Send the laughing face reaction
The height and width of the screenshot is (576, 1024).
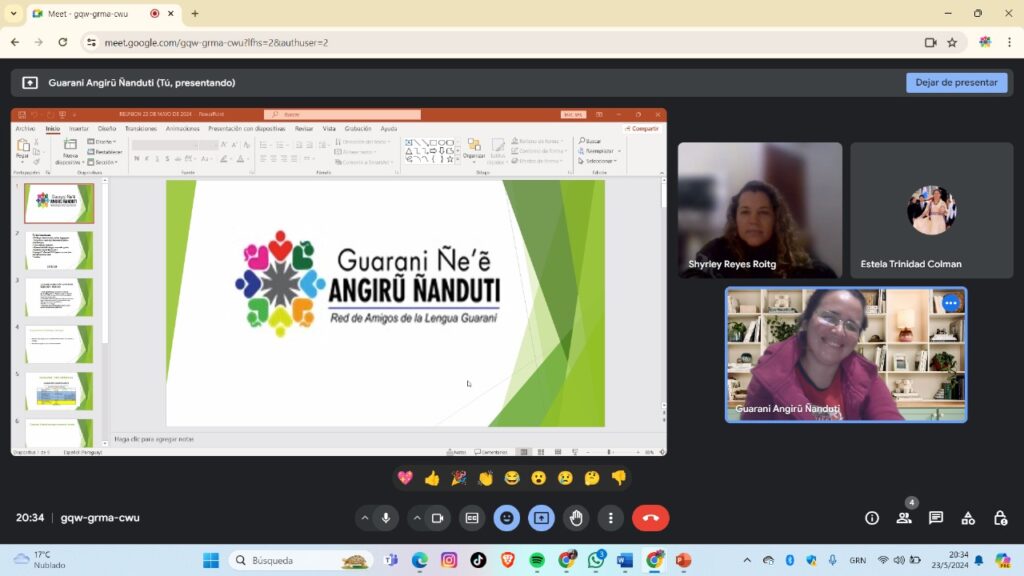point(512,478)
